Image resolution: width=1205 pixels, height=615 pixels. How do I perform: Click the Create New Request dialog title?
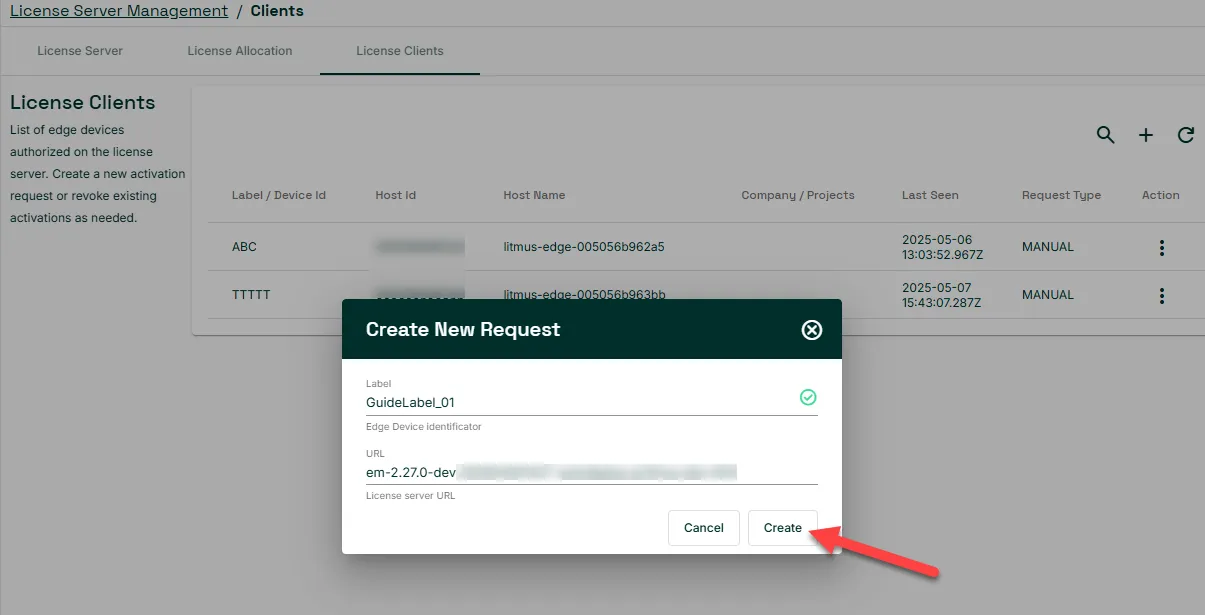(463, 330)
